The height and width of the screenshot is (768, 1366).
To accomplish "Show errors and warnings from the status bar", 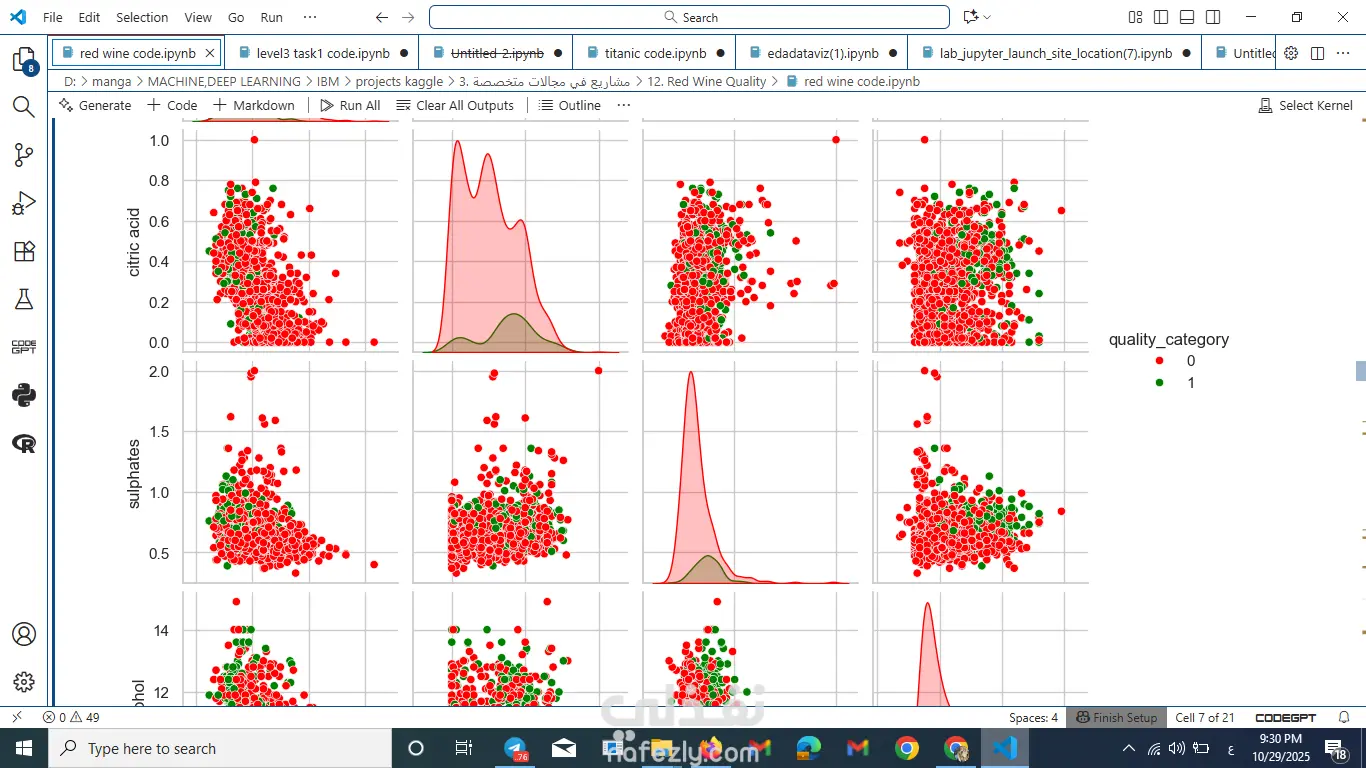I will point(71,717).
